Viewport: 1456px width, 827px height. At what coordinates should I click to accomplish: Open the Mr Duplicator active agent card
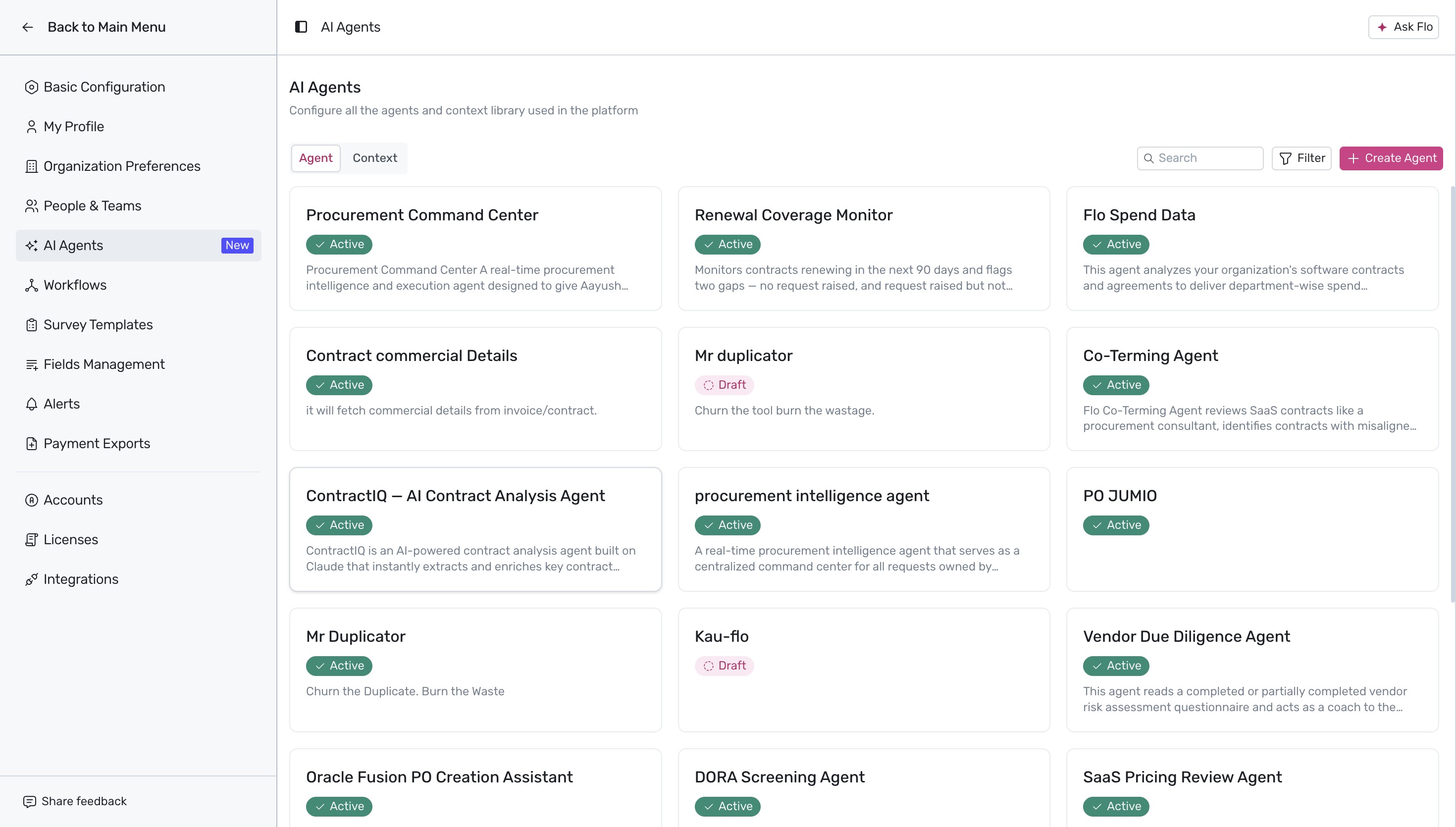click(x=475, y=670)
